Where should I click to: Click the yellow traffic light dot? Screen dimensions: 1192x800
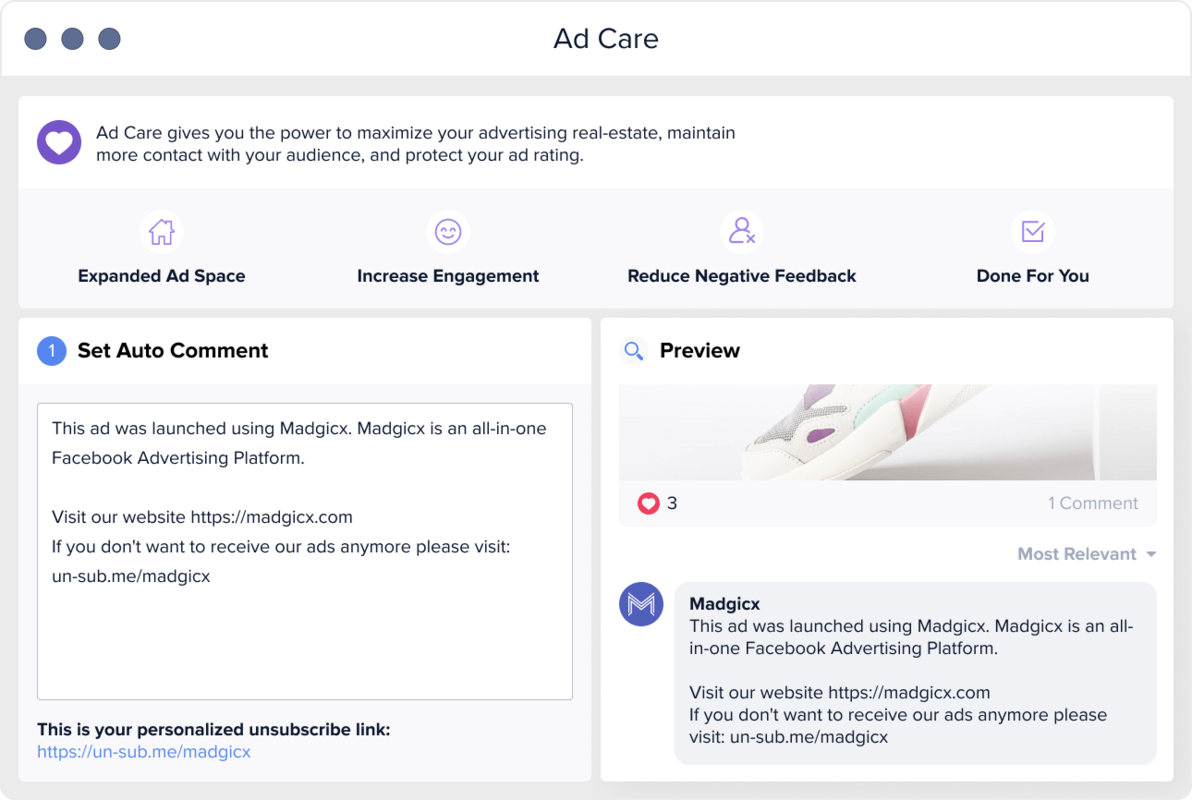(71, 38)
